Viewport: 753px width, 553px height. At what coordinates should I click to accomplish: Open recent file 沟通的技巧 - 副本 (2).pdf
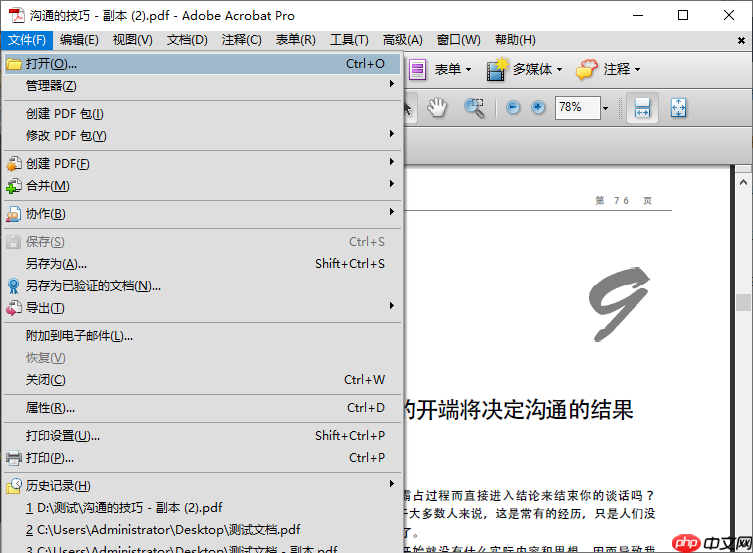coord(124,508)
